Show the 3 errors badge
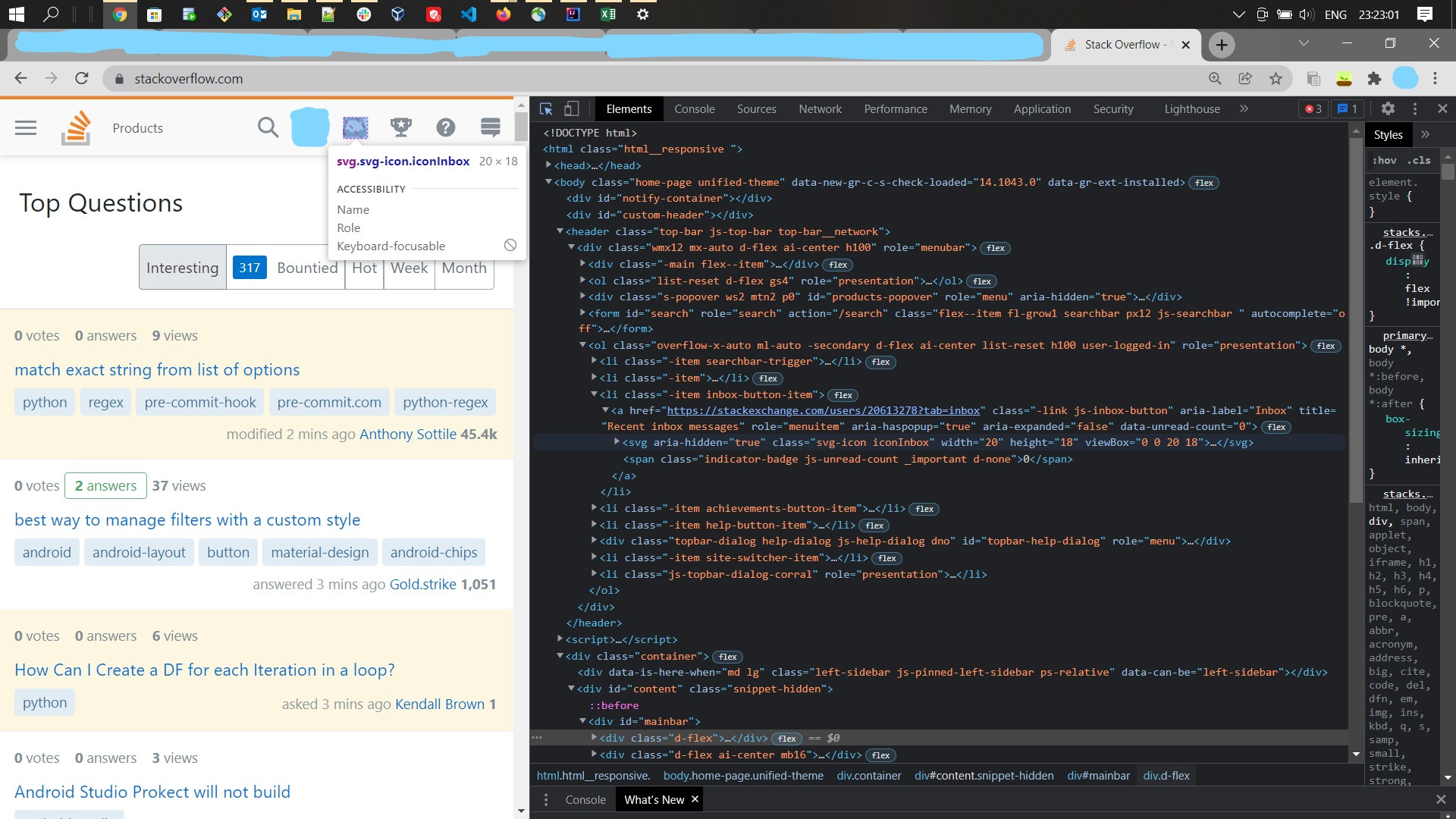Viewport: 1456px width, 819px height. point(1313,109)
